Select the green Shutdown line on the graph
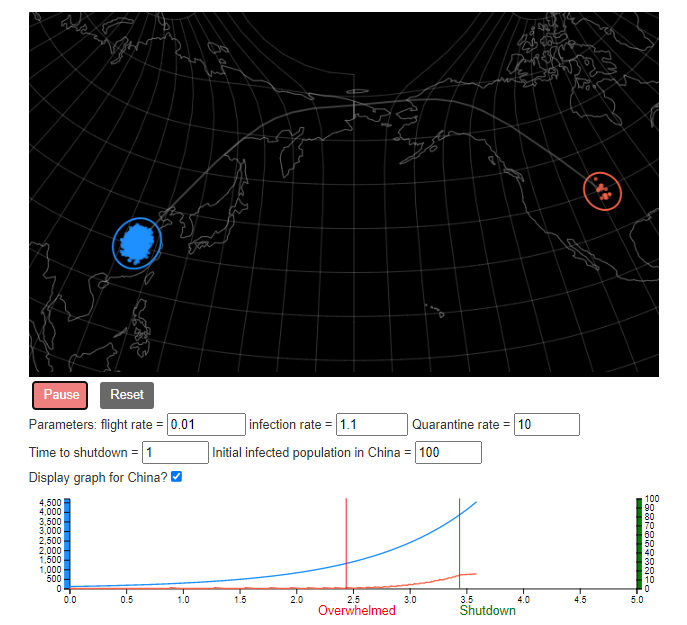This screenshot has height=625, width=687. 459,543
